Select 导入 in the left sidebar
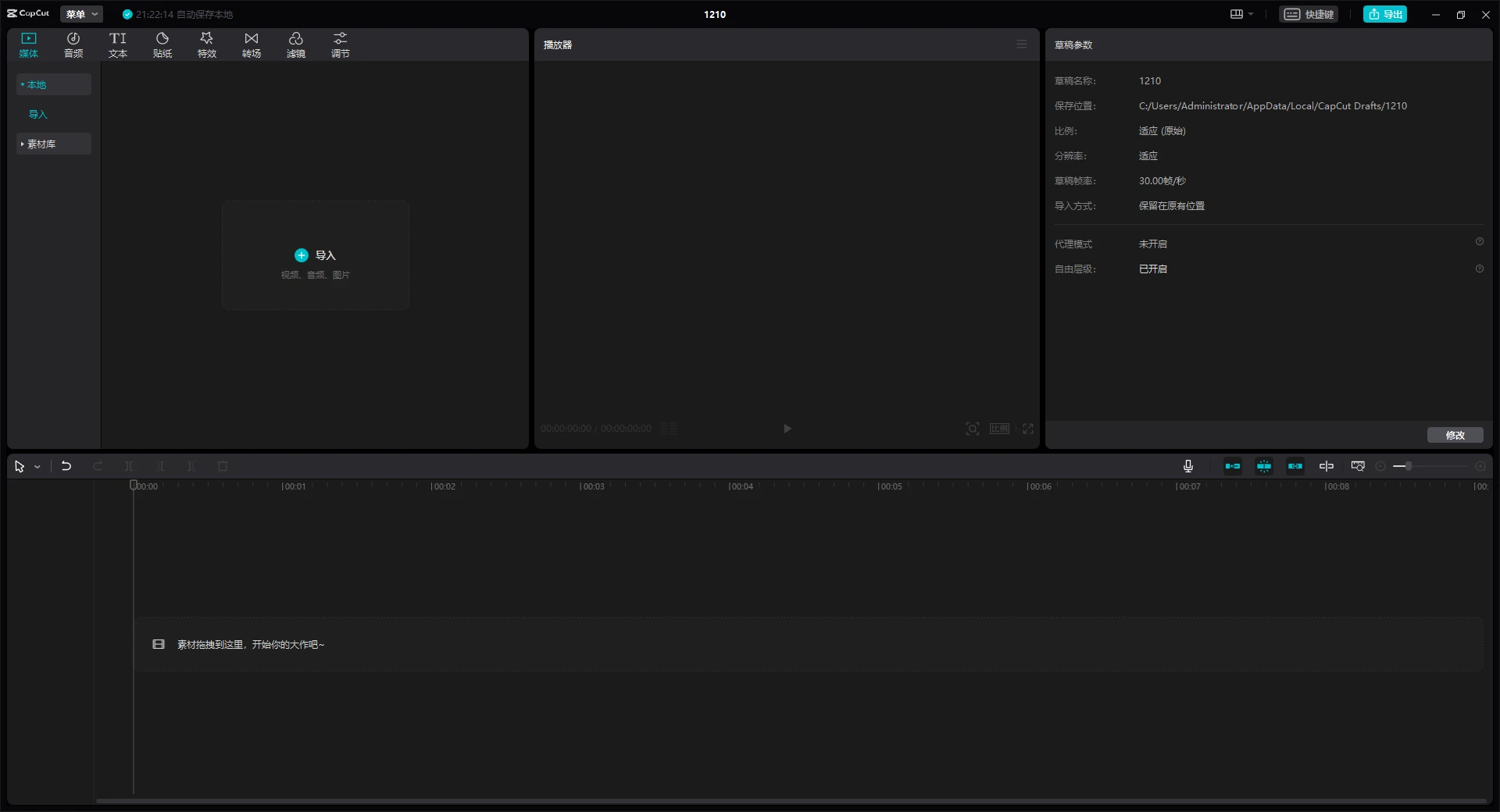1500x812 pixels. pos(38,114)
